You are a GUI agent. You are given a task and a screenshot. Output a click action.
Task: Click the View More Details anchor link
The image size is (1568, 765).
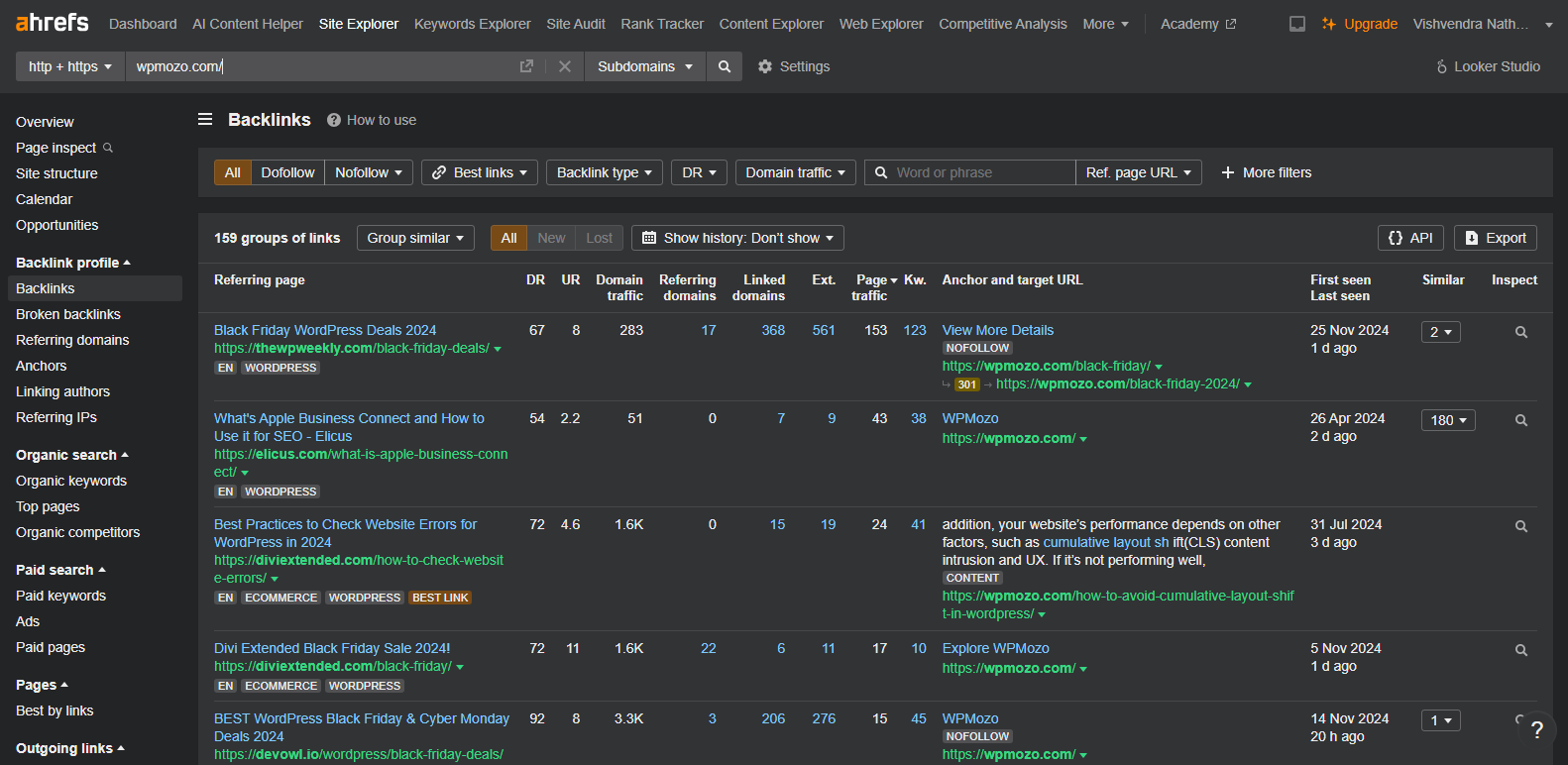point(997,330)
